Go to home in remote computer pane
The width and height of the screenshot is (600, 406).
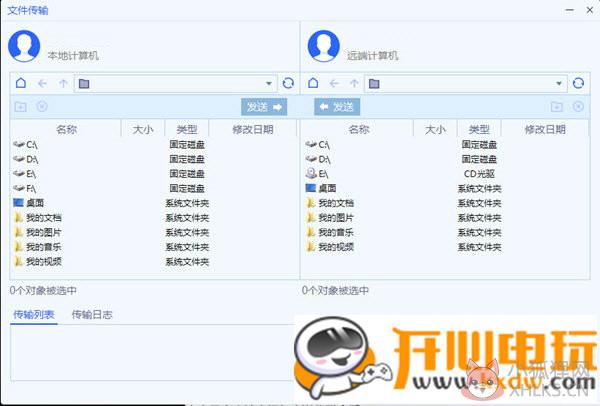pos(313,83)
